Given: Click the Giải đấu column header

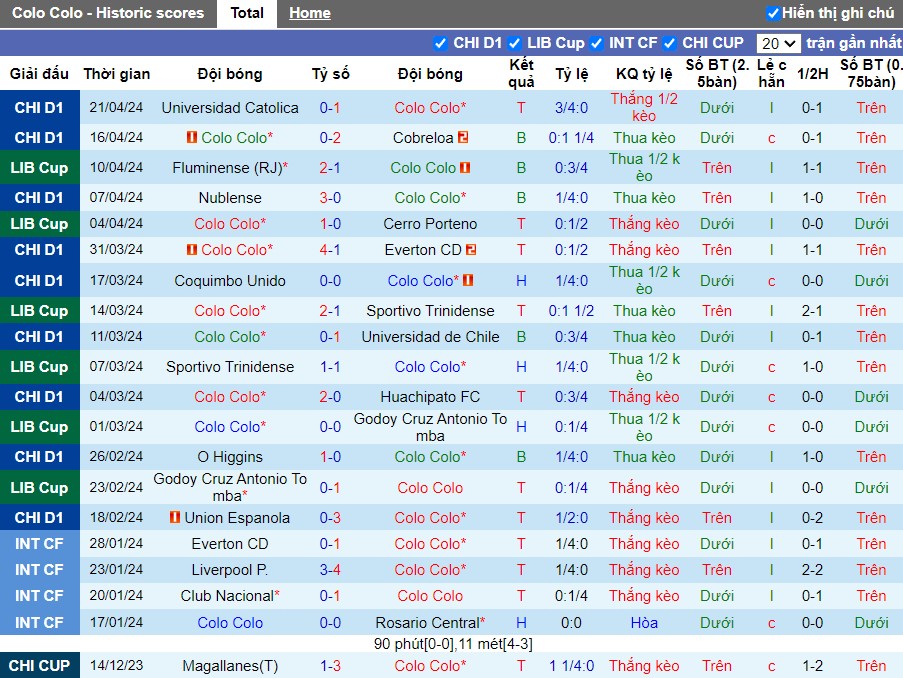Looking at the screenshot, I should (x=39, y=74).
